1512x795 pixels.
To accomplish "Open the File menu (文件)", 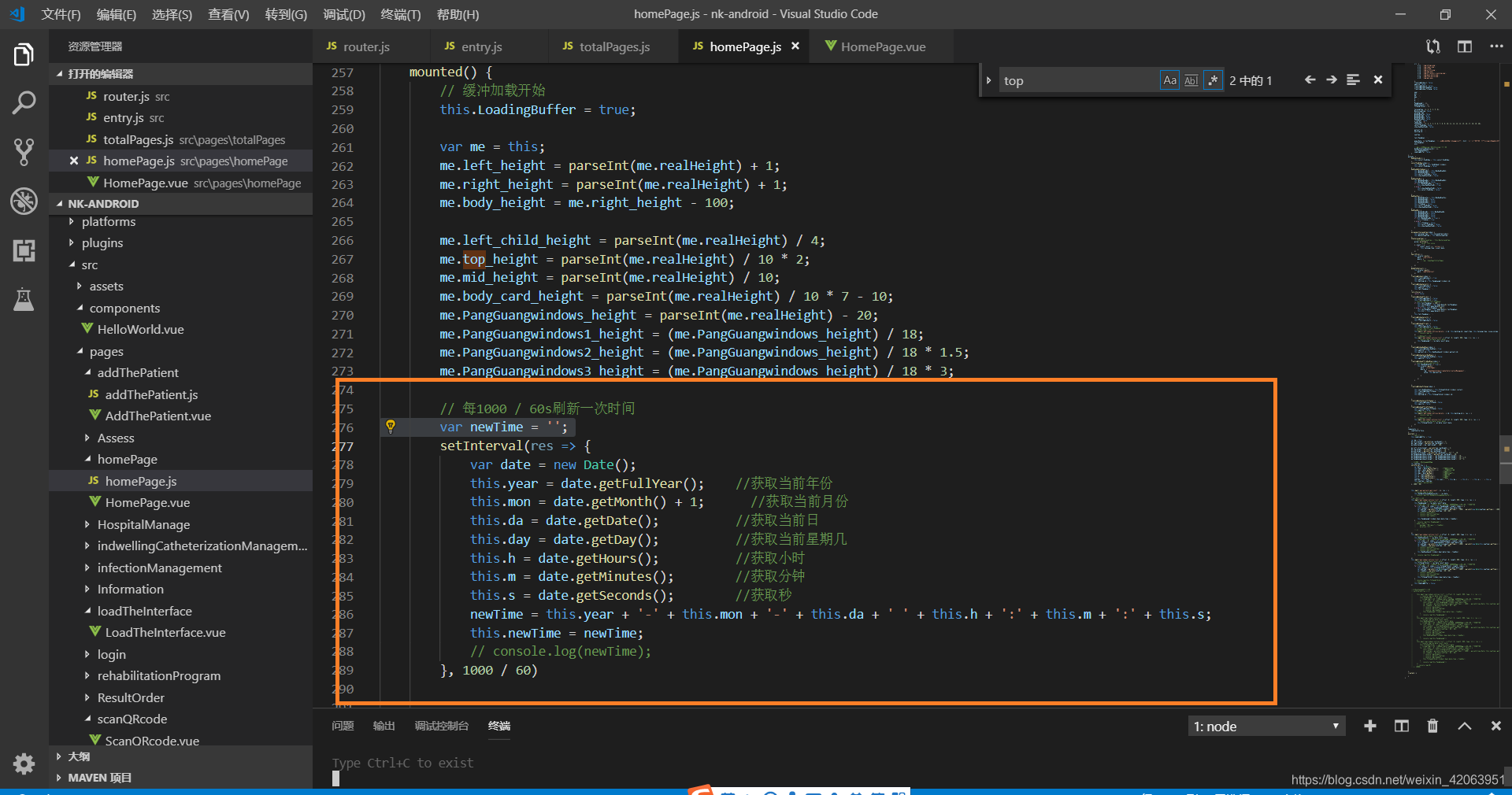I will 61,14.
